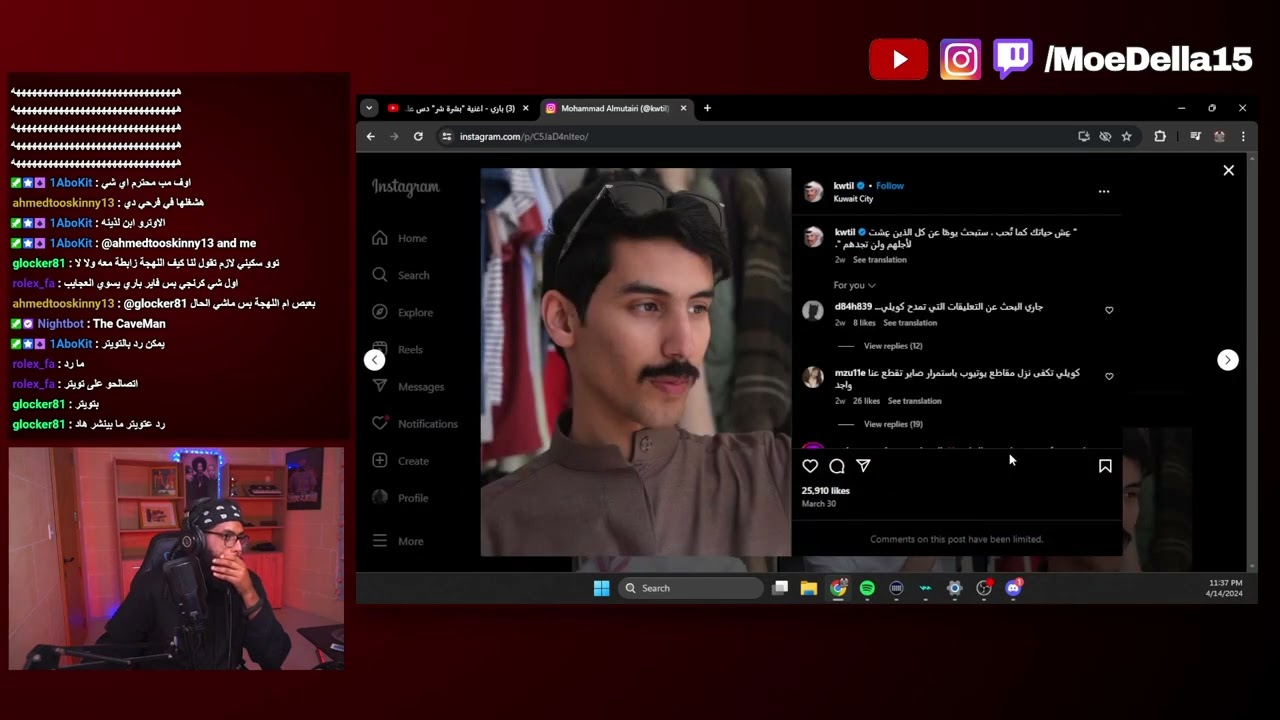This screenshot has height=720, width=1280.
Task: Open File Explorer from taskbar
Action: pos(809,588)
